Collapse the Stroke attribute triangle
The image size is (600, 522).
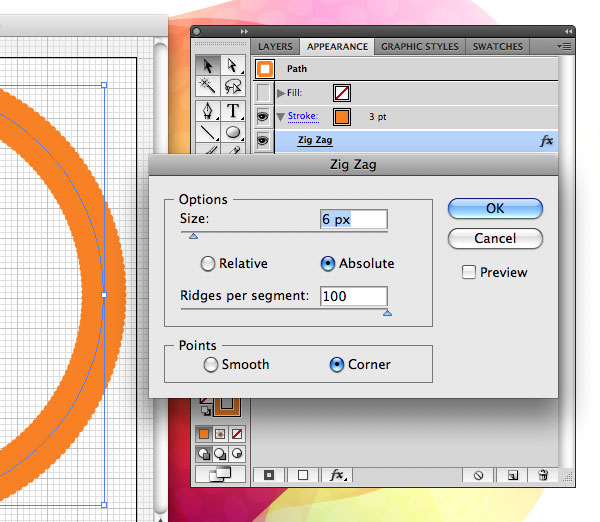click(x=281, y=117)
